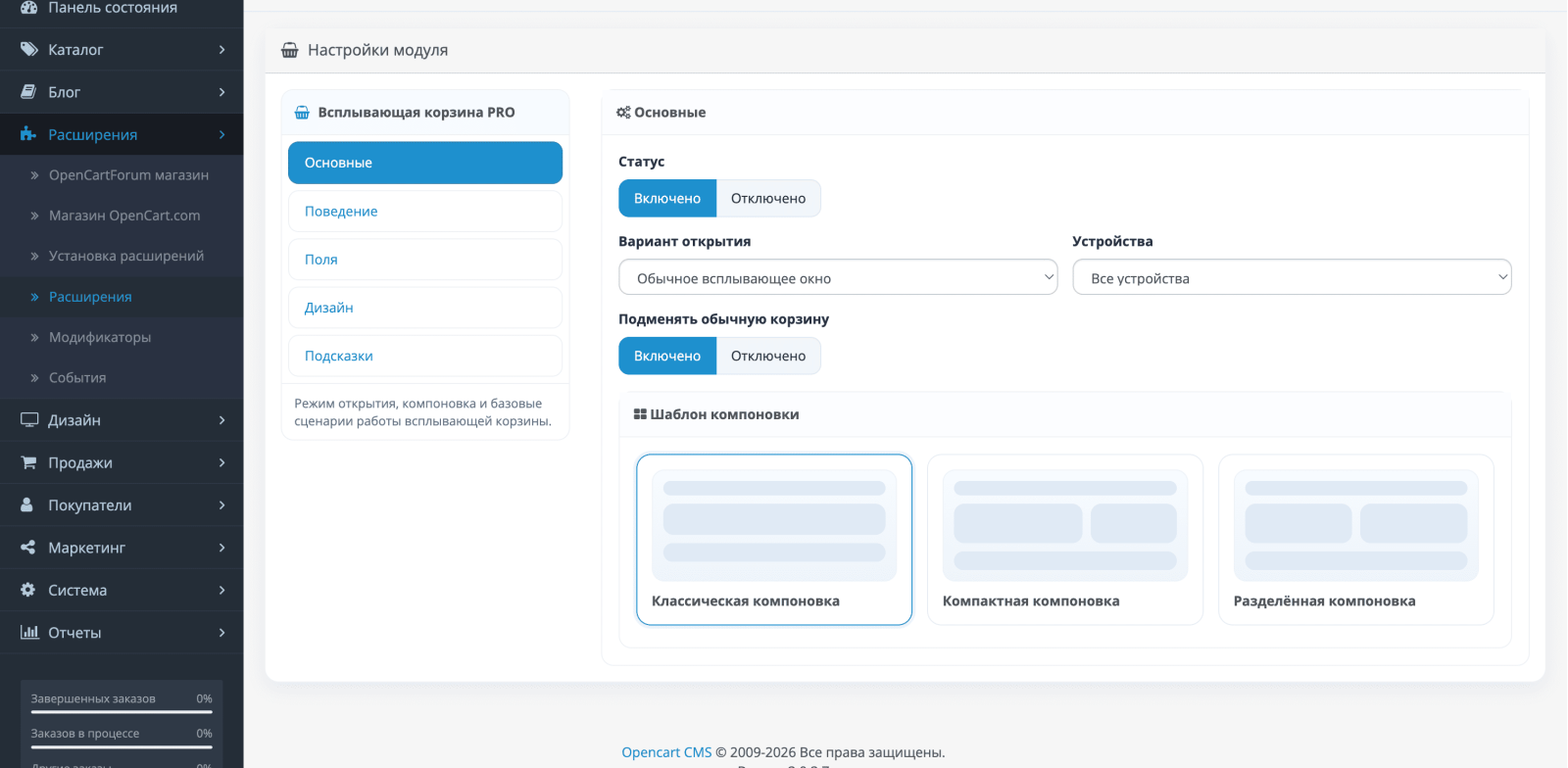Select the Основные settings tab

(x=425, y=163)
